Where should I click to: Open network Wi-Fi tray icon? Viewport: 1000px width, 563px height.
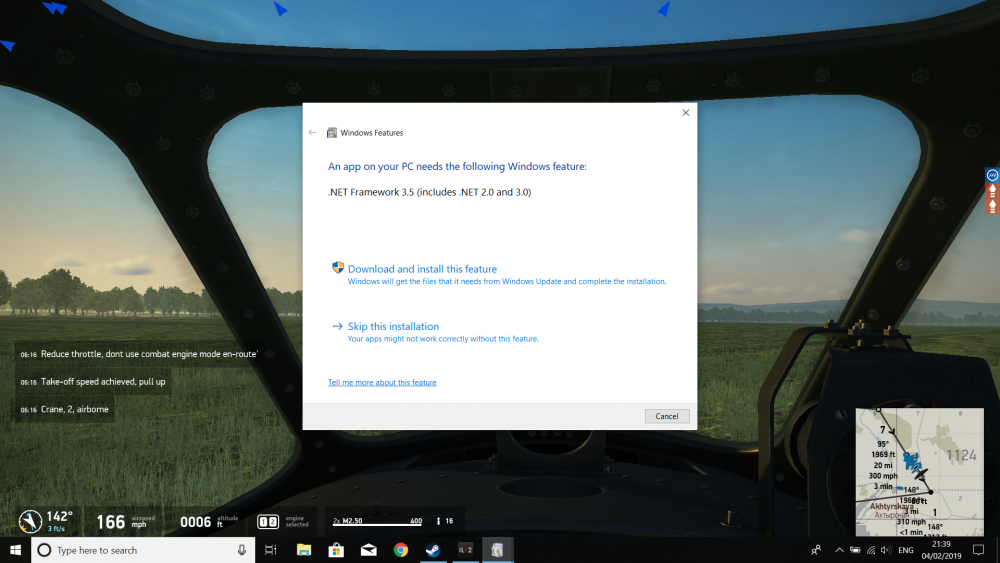coord(871,550)
